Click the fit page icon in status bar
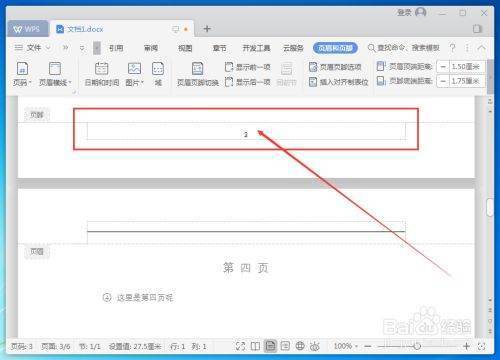 [481, 347]
